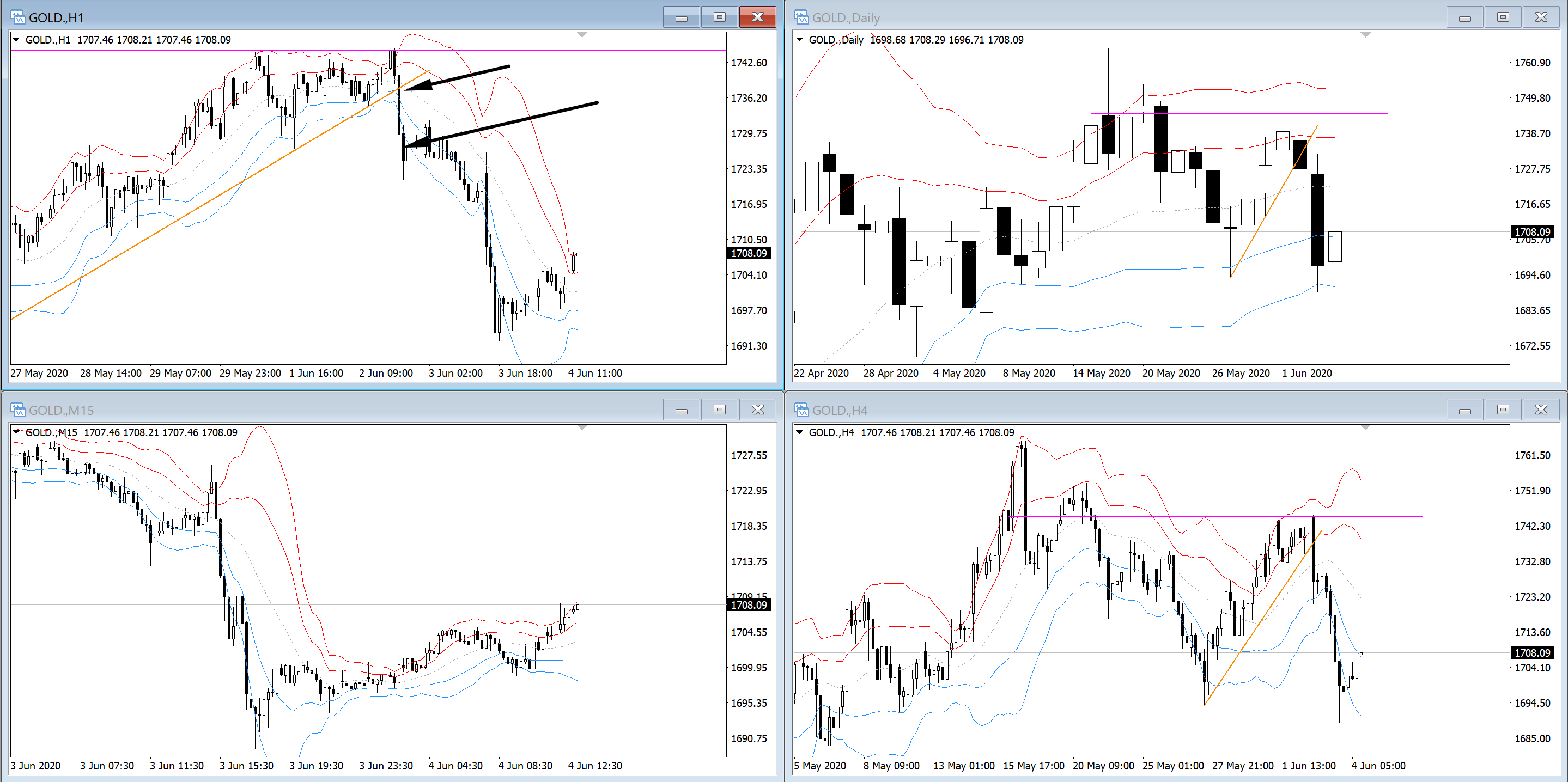Click the GOLD.,Daily chart window icon
Screen dimensions: 1568x782
pos(801,17)
